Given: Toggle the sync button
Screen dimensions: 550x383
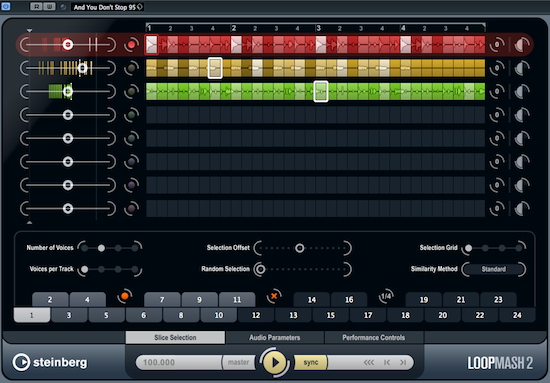Looking at the screenshot, I should 310,362.
